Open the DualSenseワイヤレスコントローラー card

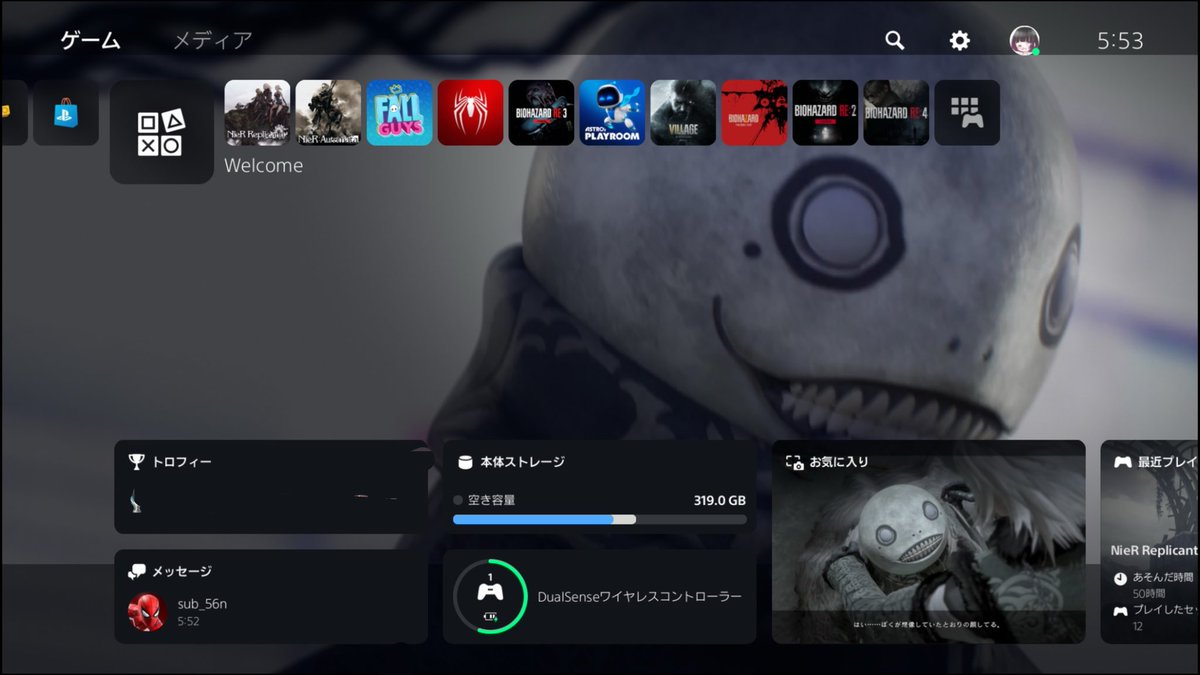pos(600,596)
